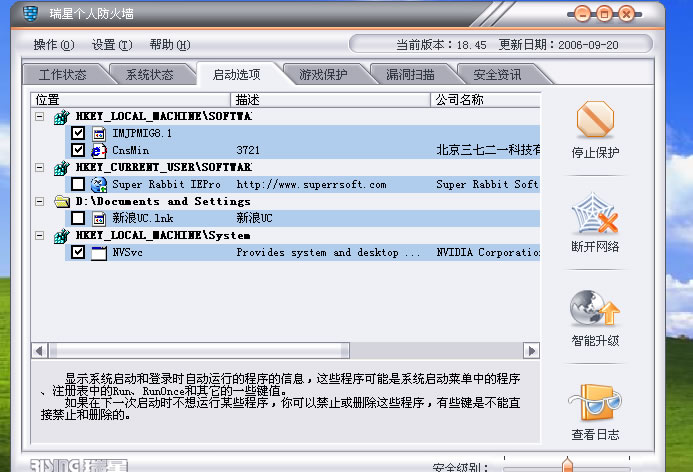
Task: Open the 漏洞扫描 tab
Action: click(x=410, y=74)
